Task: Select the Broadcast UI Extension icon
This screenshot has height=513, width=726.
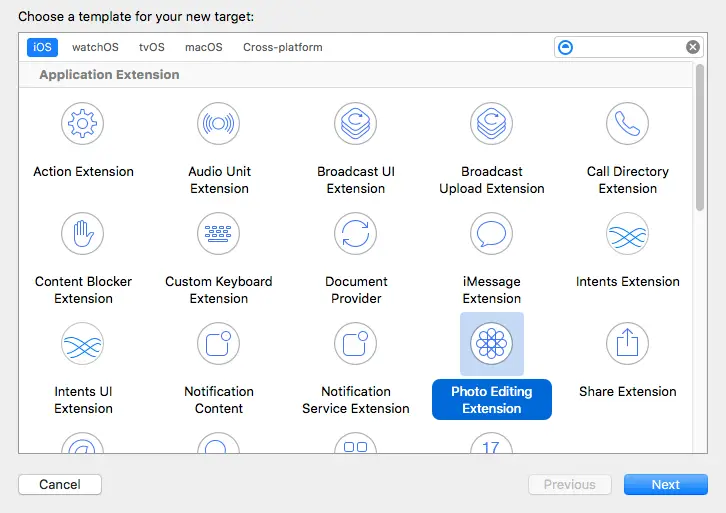Action: click(x=355, y=124)
